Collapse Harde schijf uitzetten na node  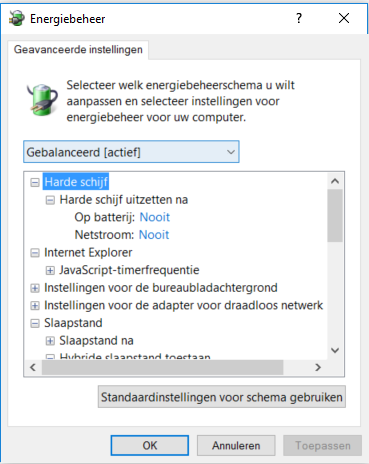click(x=50, y=200)
